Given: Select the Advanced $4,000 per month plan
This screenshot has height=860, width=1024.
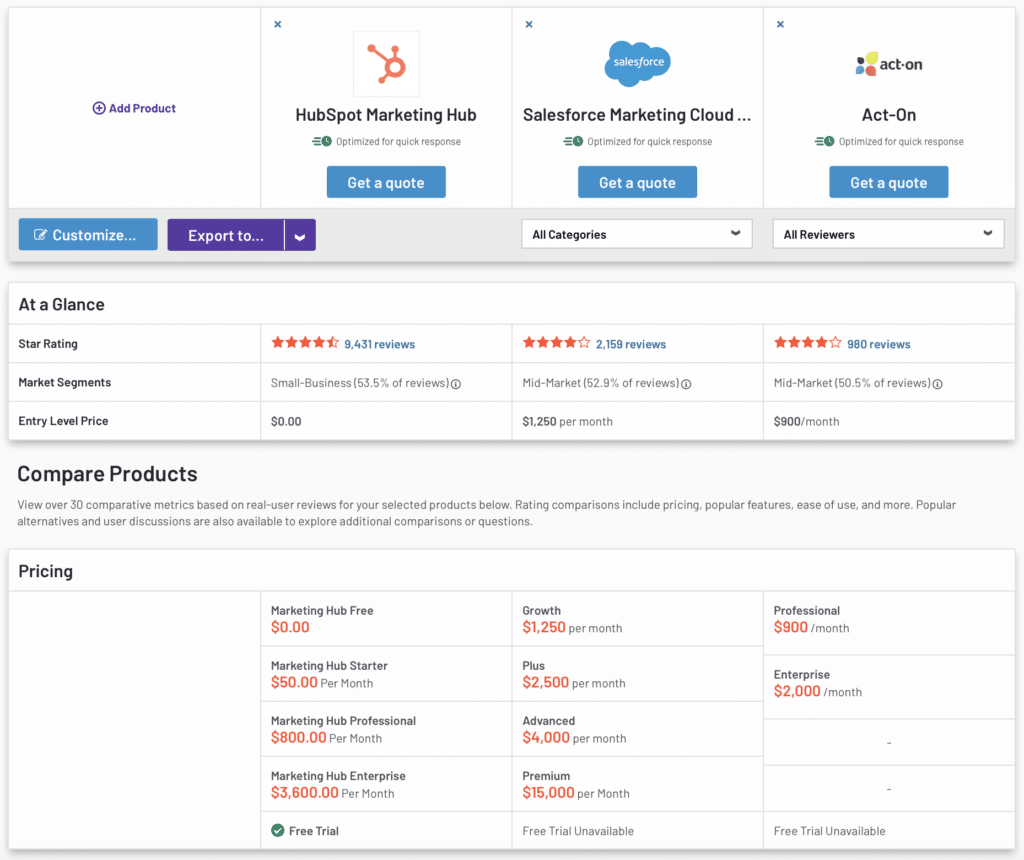Looking at the screenshot, I should 637,729.
